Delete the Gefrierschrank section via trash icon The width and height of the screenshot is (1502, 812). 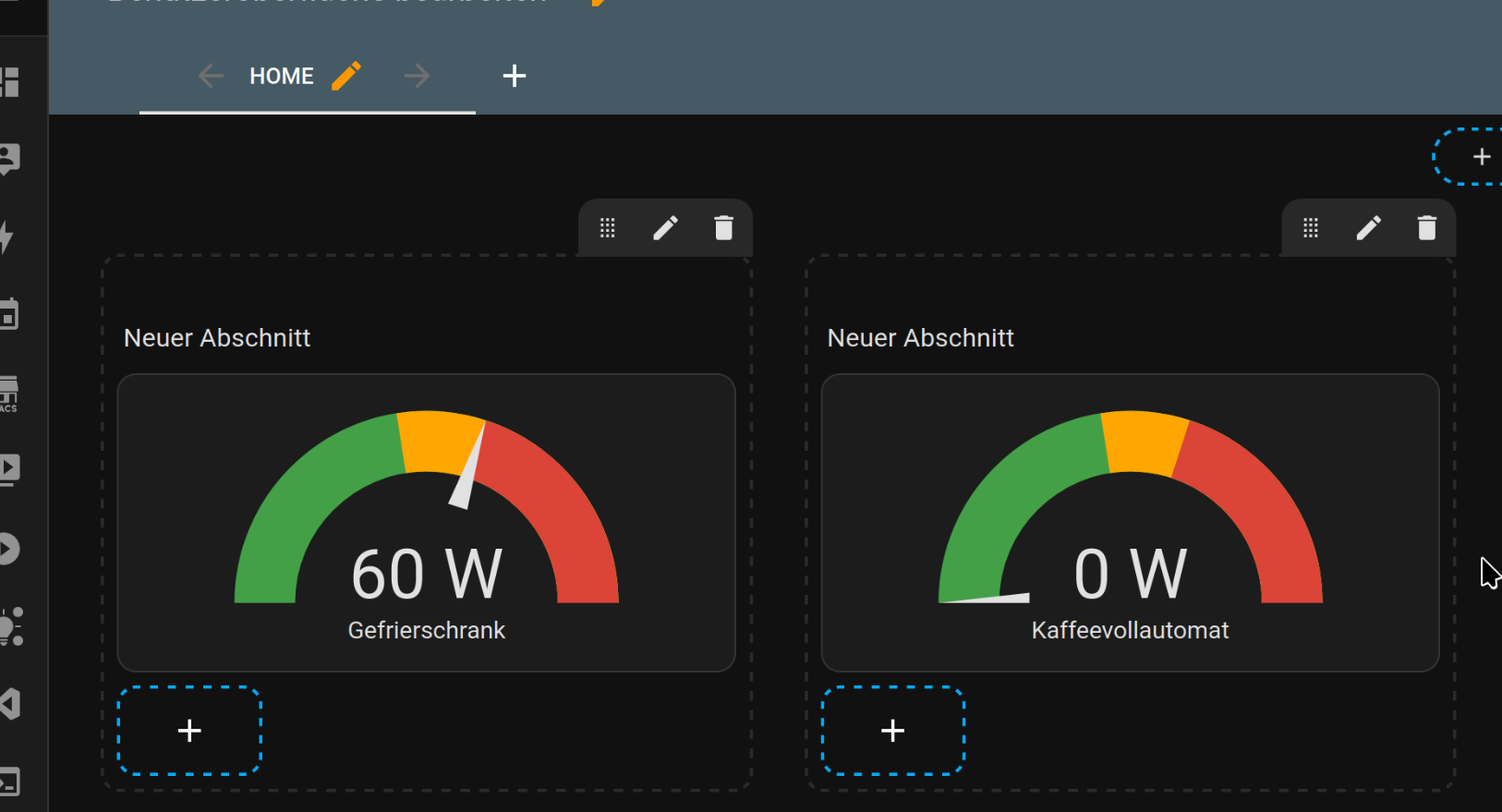(x=723, y=227)
